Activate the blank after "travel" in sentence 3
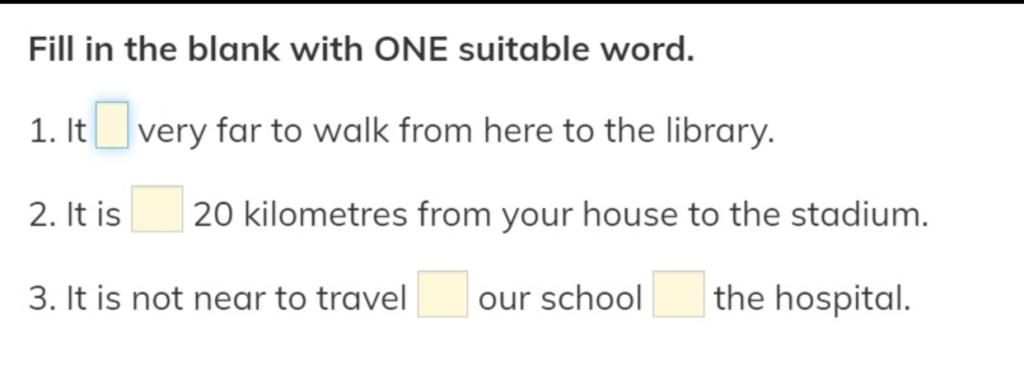 (443, 294)
